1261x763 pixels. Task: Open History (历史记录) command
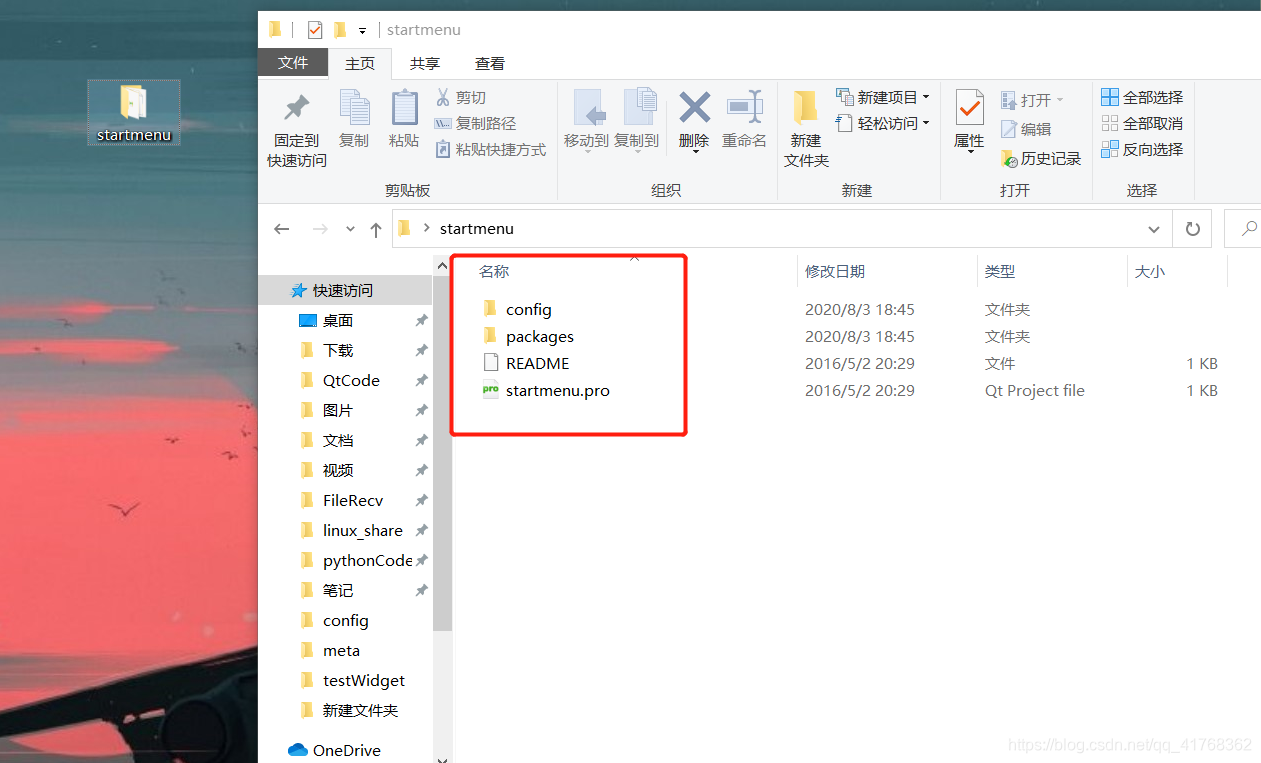click(1041, 158)
